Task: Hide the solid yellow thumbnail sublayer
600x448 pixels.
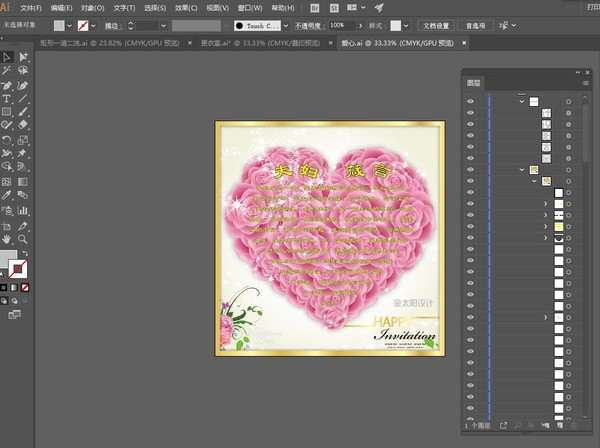Action: point(470,226)
